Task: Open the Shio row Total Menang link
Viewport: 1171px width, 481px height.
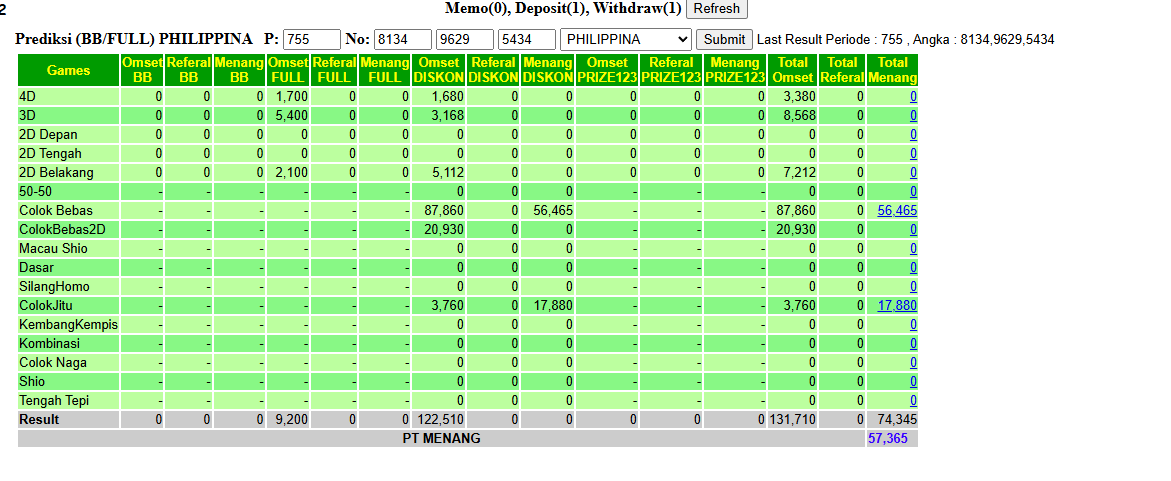Action: tap(913, 382)
